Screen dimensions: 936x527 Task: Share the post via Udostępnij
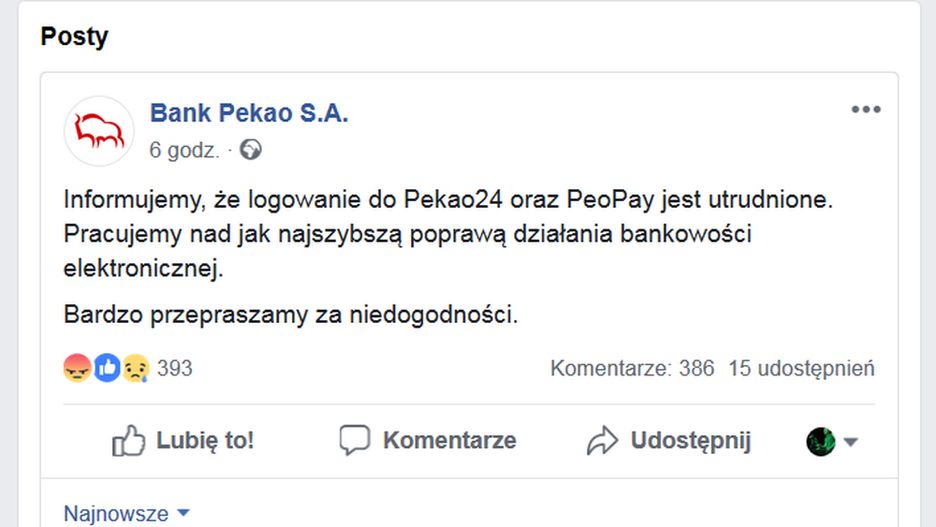[668, 441]
